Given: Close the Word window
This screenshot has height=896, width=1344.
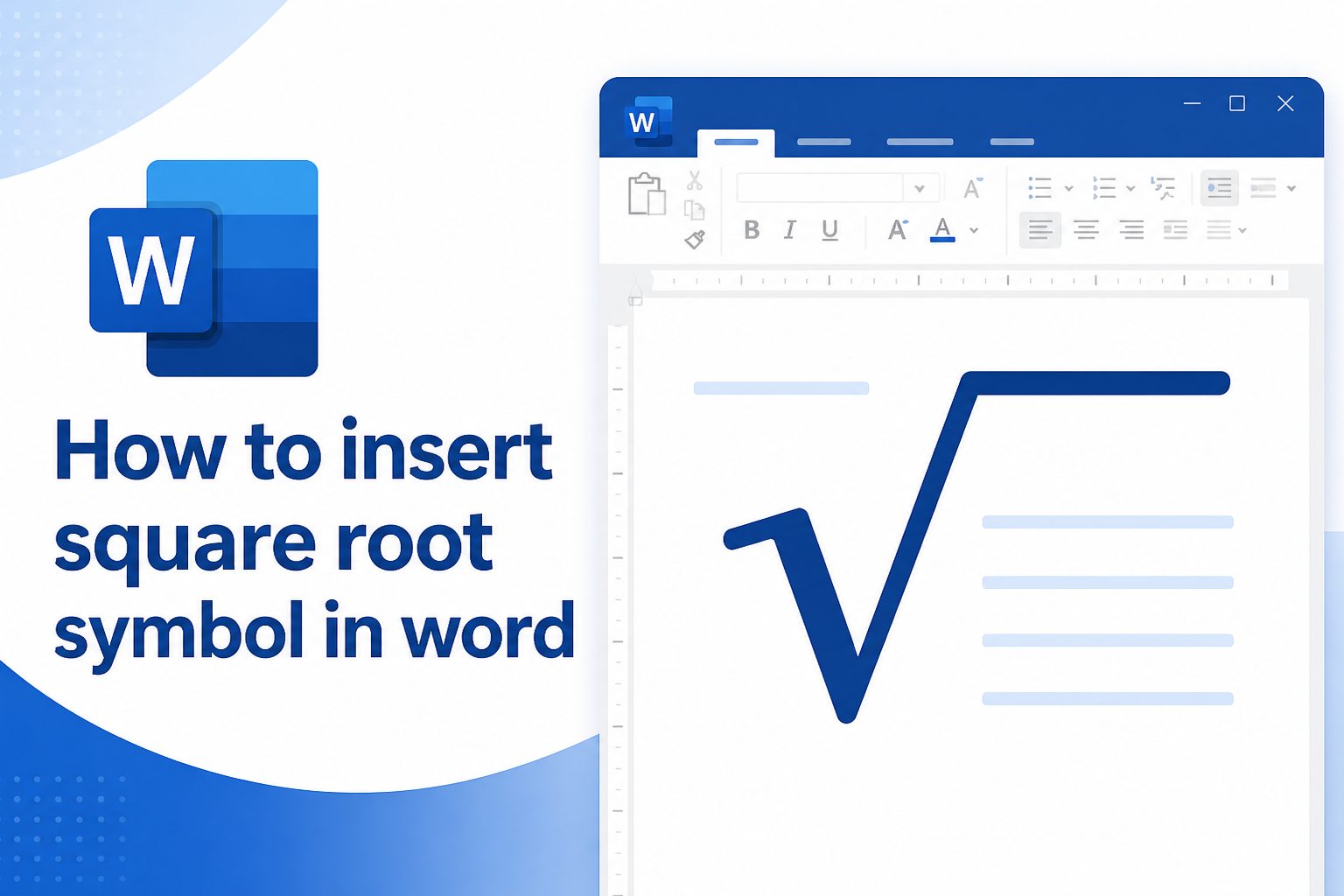Looking at the screenshot, I should tap(1285, 103).
